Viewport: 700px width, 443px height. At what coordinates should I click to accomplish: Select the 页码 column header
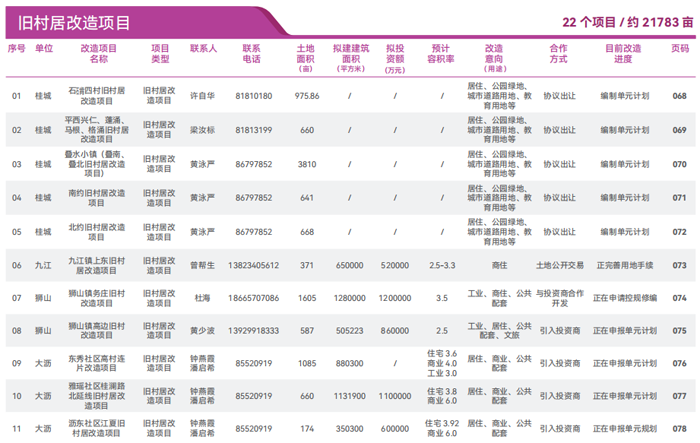pyautogui.click(x=679, y=47)
